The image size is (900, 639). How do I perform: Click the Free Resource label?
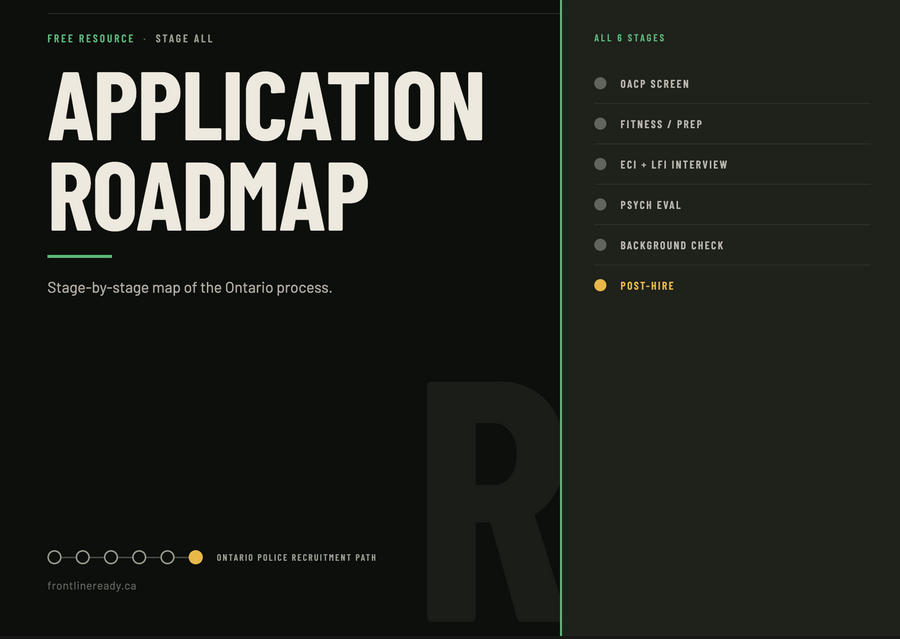coord(91,38)
